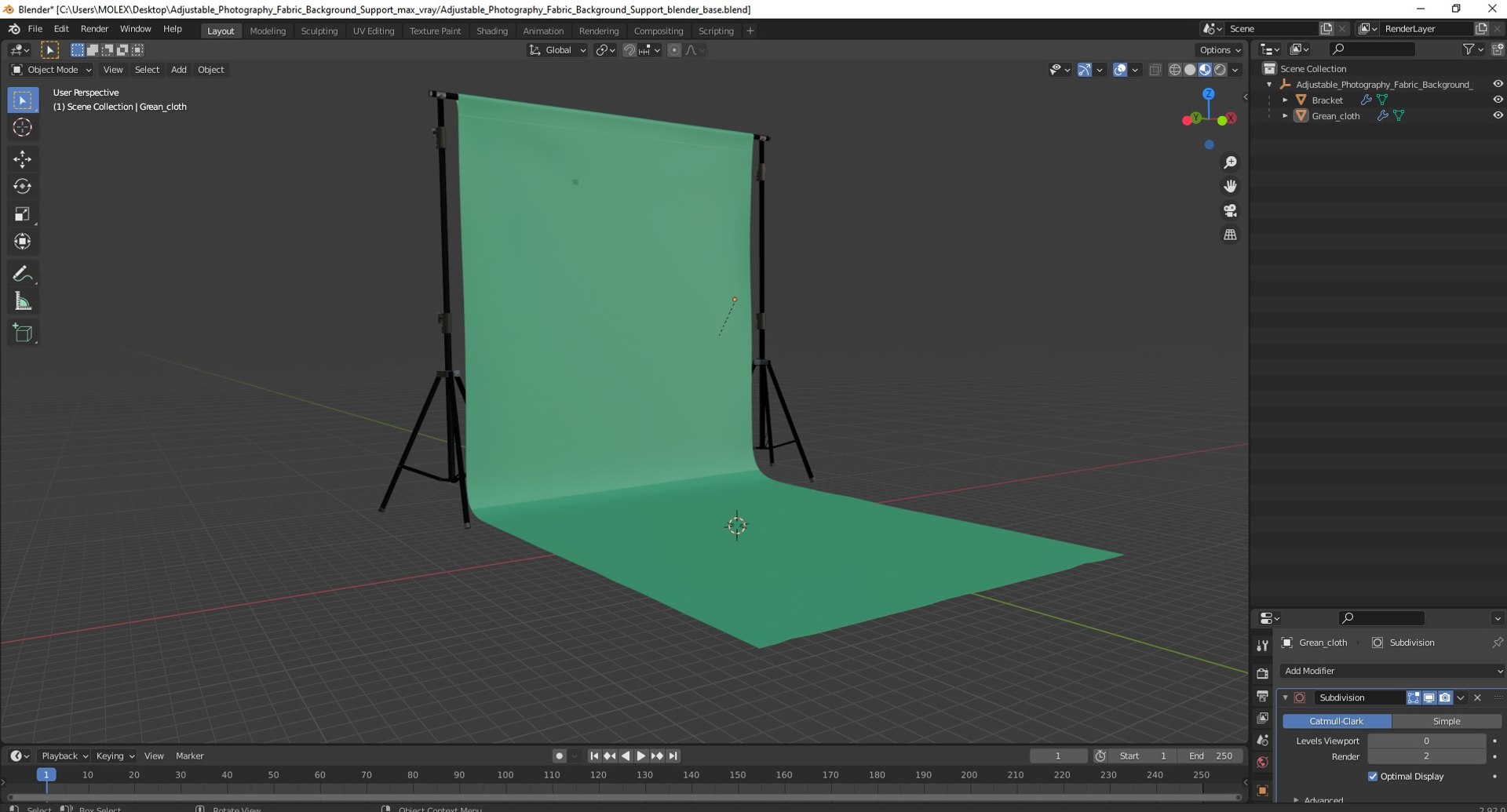Screen dimensions: 1507x812
Task: Open the World properties tab icon
Action: tap(1262, 763)
